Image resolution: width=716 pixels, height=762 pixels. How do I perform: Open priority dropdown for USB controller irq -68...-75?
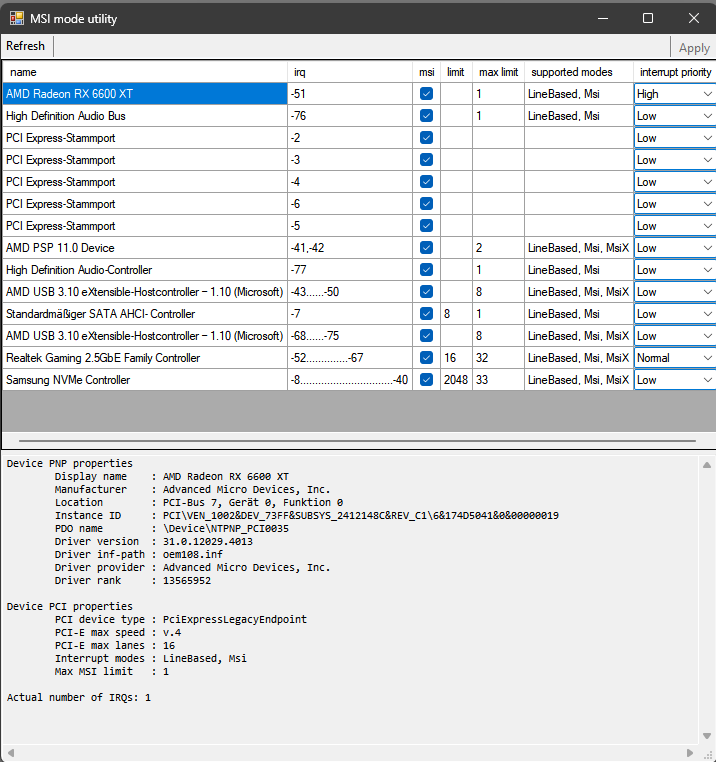click(675, 336)
